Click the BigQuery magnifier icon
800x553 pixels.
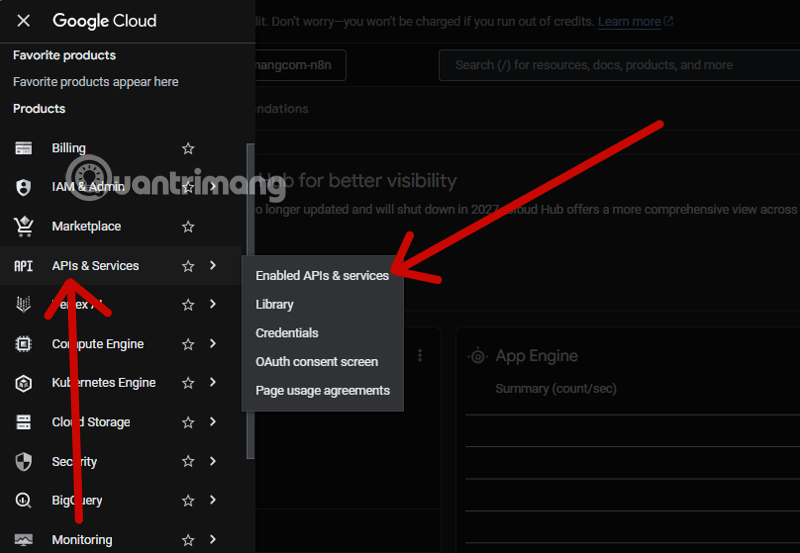point(23,500)
